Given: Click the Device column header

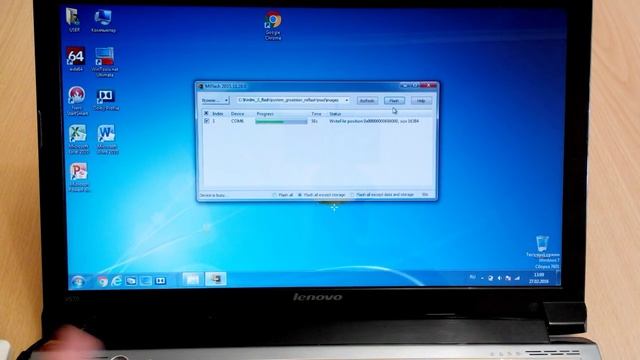Looking at the screenshot, I should [237, 113].
